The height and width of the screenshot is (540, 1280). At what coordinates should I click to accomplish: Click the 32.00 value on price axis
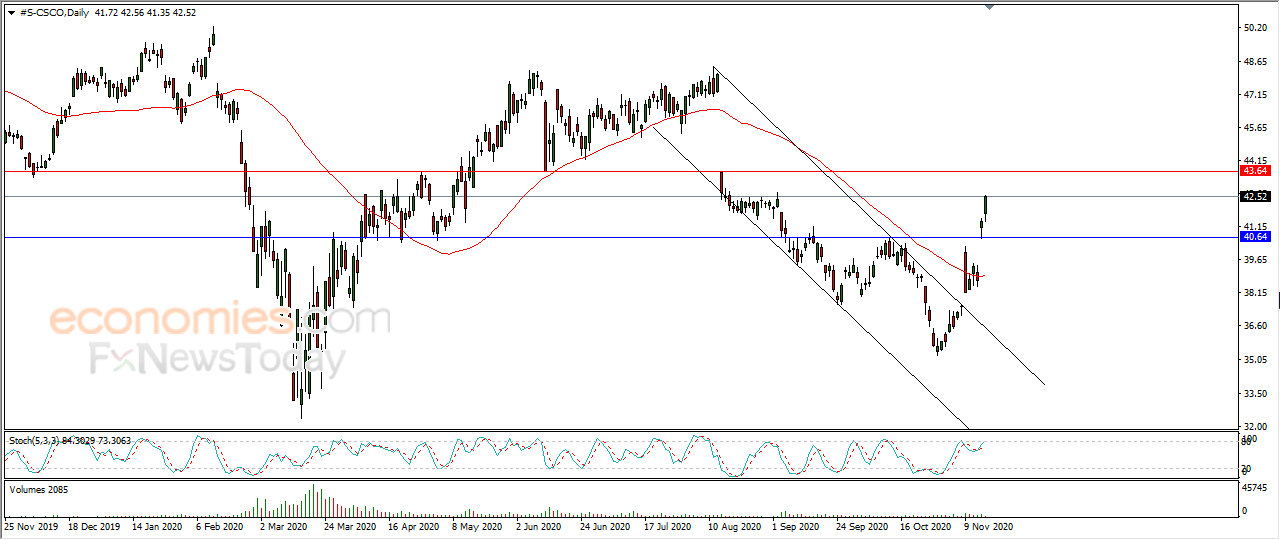tap(1255, 426)
